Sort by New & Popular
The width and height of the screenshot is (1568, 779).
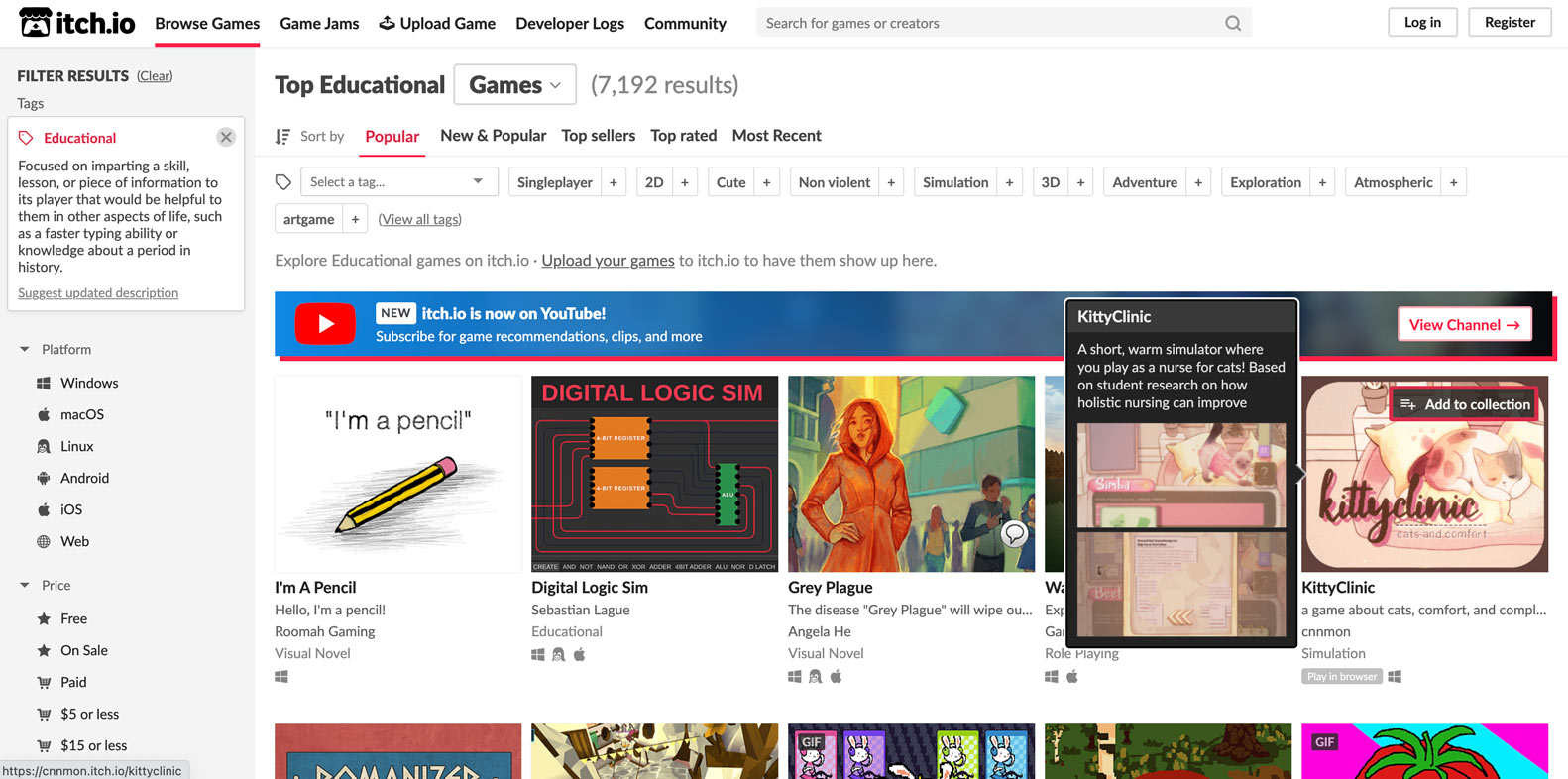(x=493, y=136)
